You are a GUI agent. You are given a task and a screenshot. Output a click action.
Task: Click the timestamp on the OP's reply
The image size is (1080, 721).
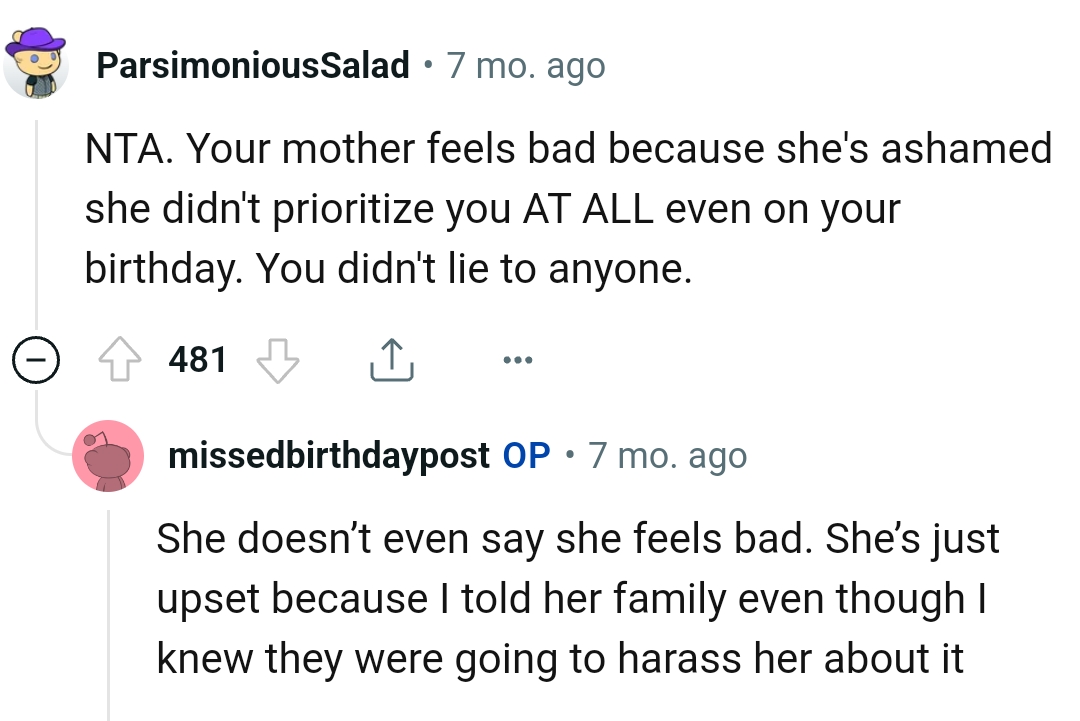click(667, 455)
